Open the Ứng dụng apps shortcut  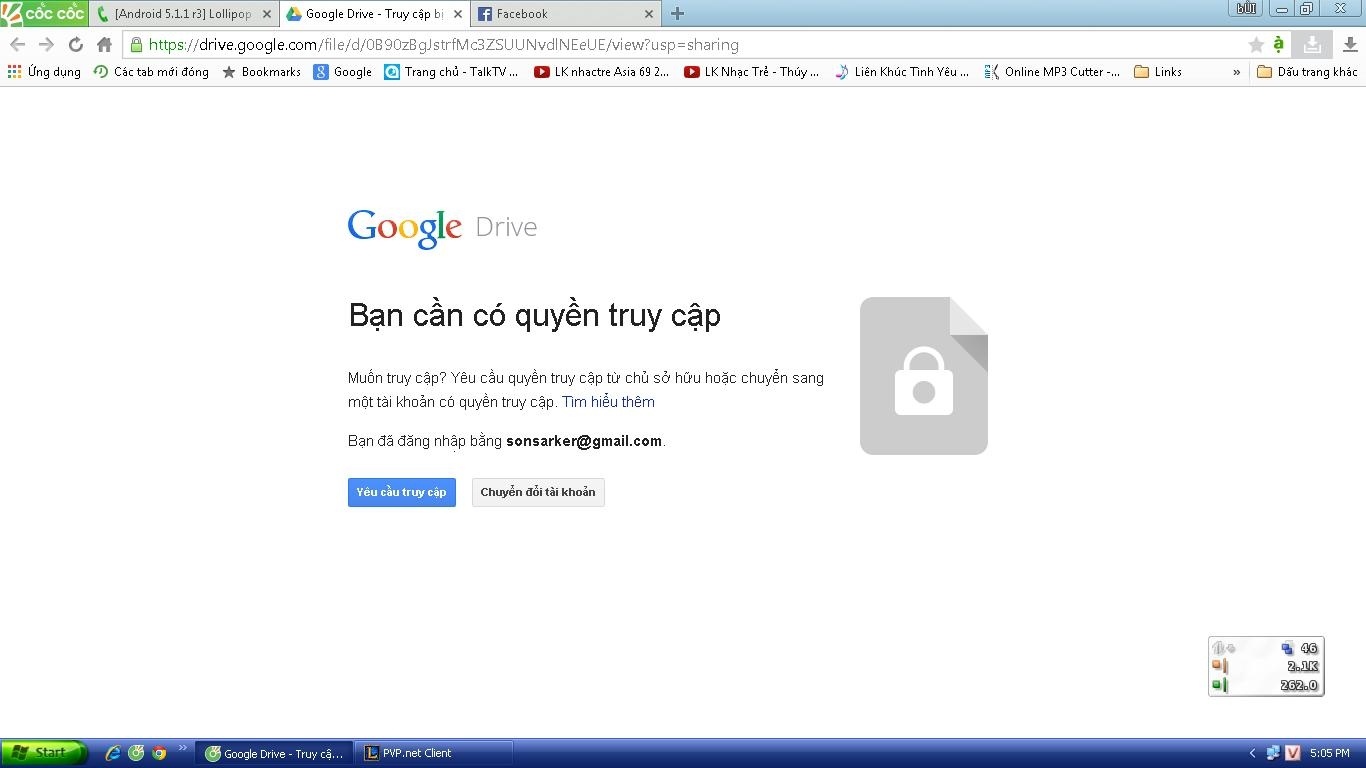(44, 72)
